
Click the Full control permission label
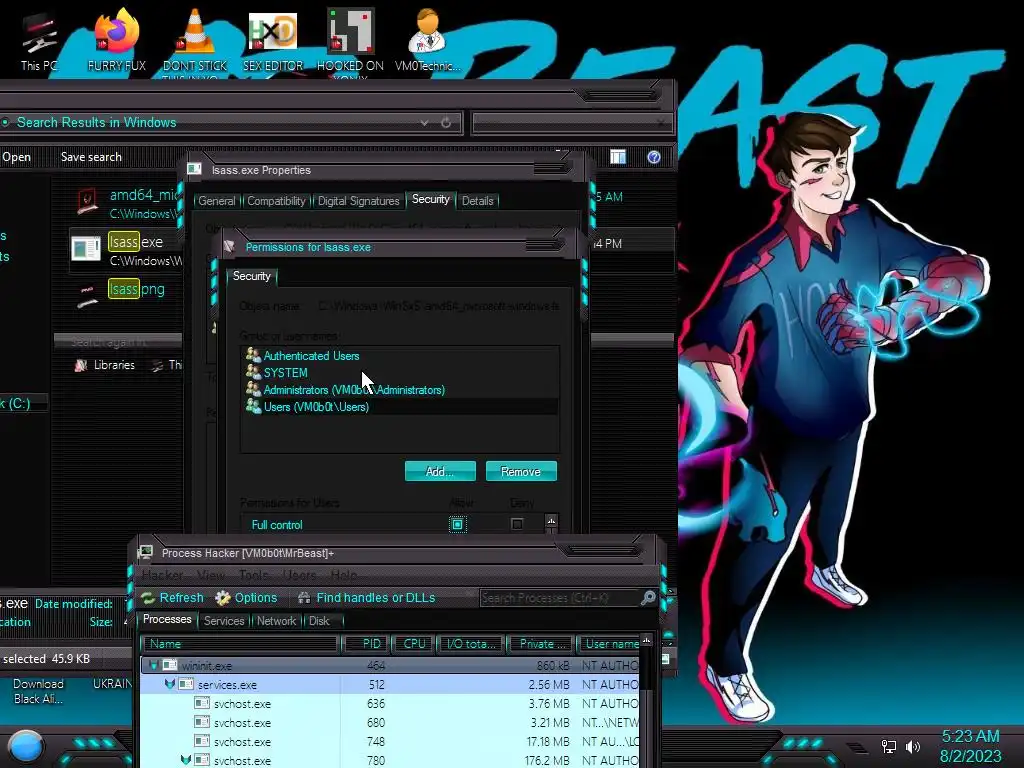point(277,524)
